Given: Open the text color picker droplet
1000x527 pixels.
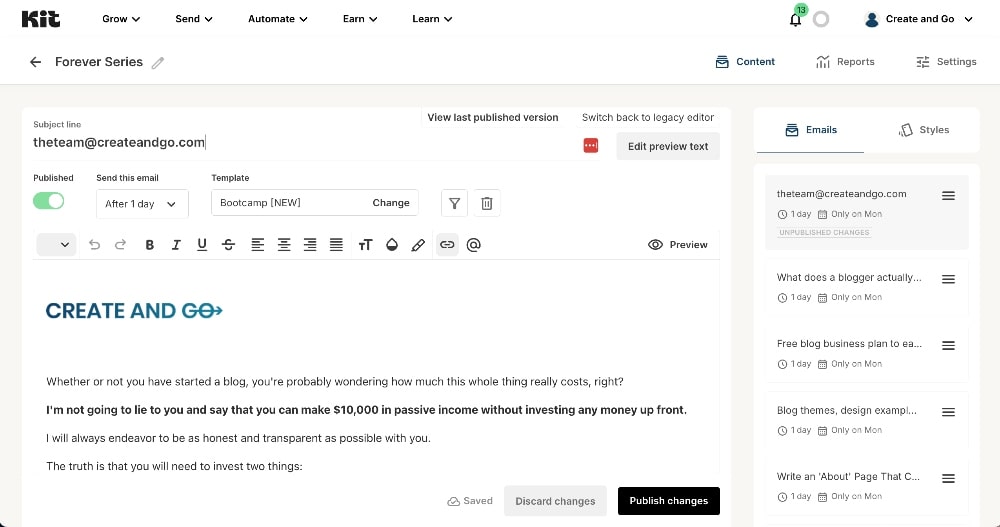Looking at the screenshot, I should (x=392, y=244).
